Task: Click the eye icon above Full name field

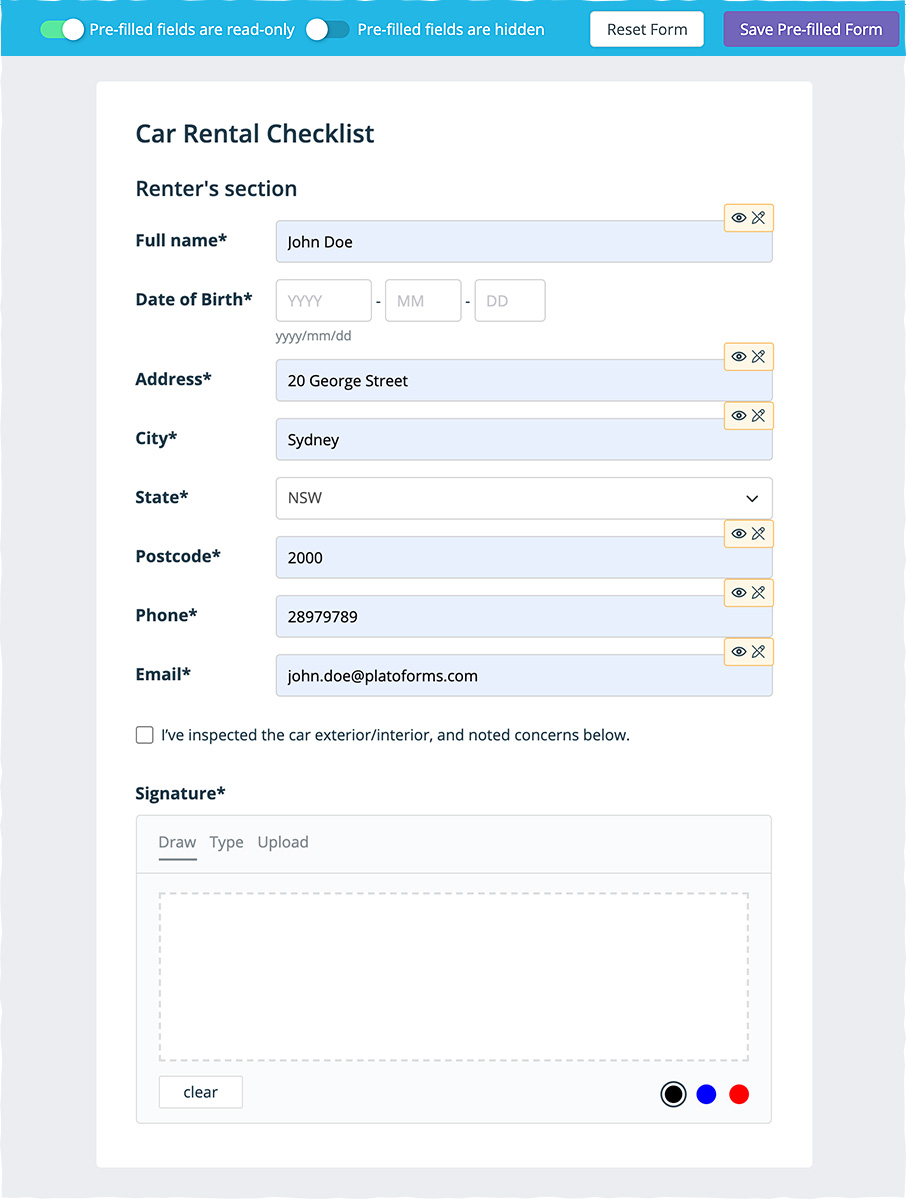Action: 739,218
